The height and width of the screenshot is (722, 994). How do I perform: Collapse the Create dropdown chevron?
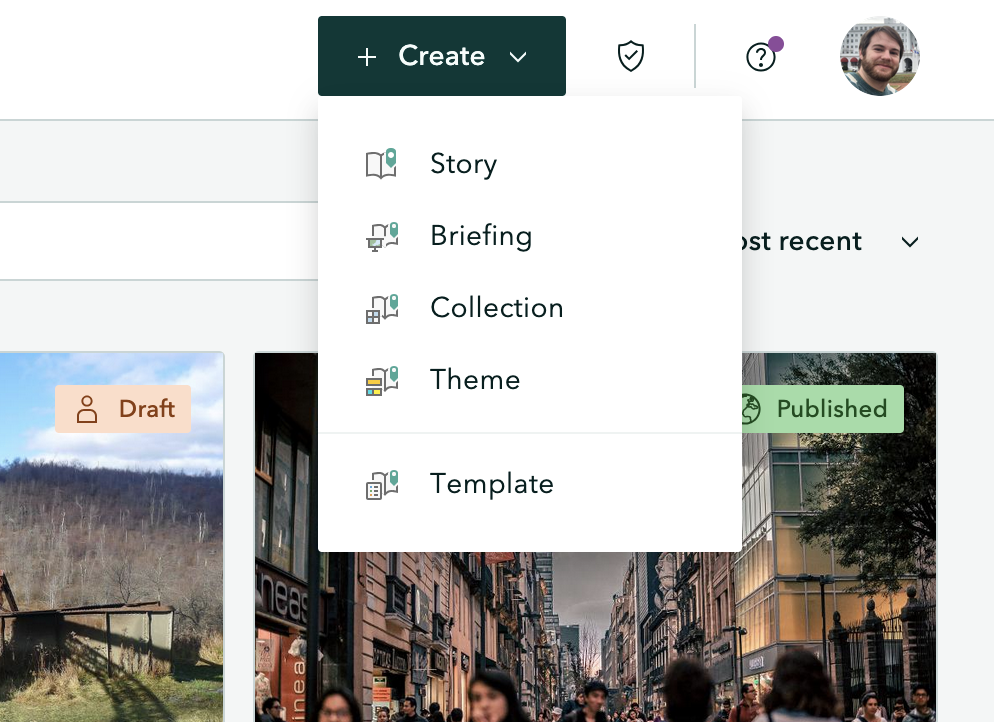pos(518,57)
